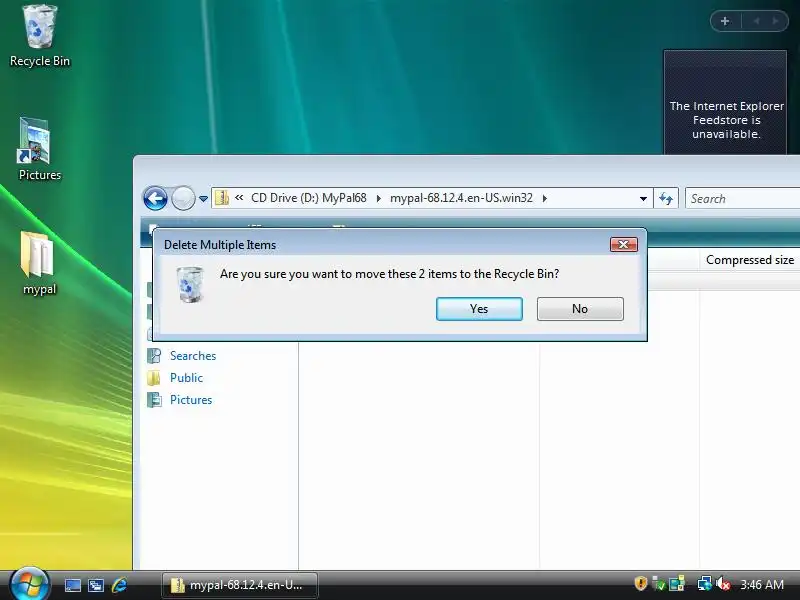This screenshot has height=600, width=800.
Task: Sort by the Compressed size column
Action: click(749, 260)
